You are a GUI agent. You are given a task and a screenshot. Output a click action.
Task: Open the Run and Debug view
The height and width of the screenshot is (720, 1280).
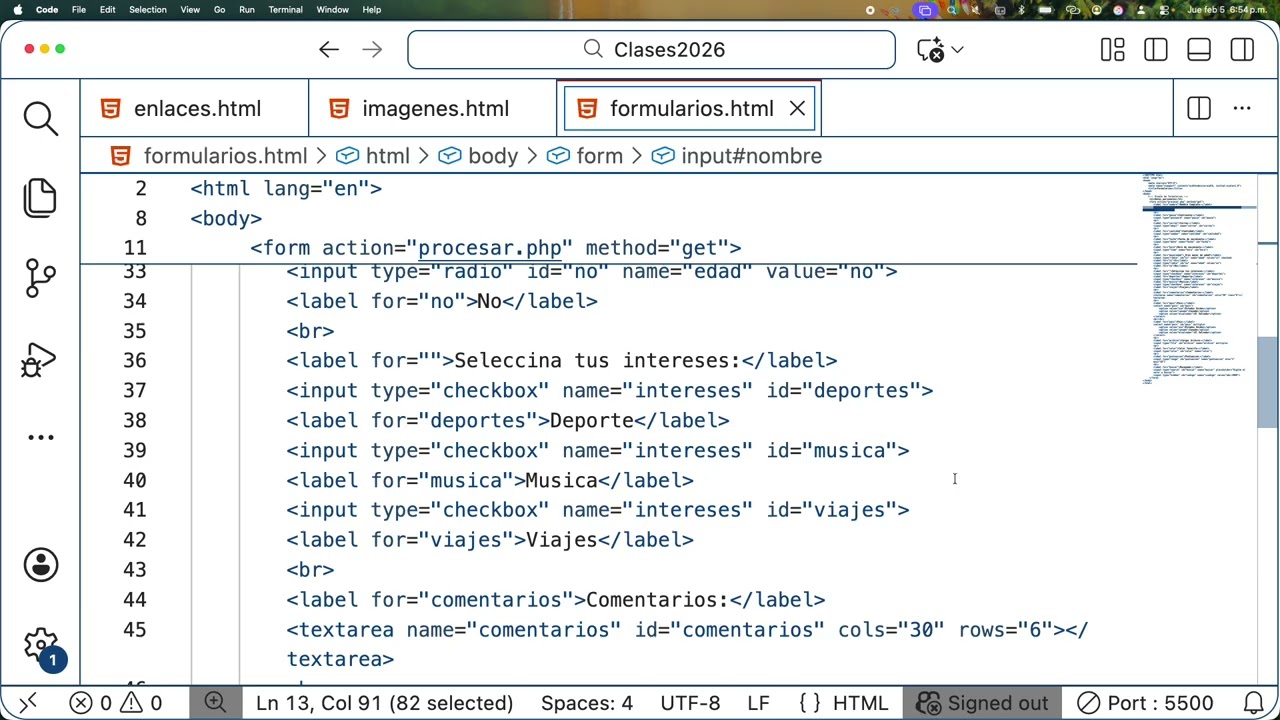41,358
